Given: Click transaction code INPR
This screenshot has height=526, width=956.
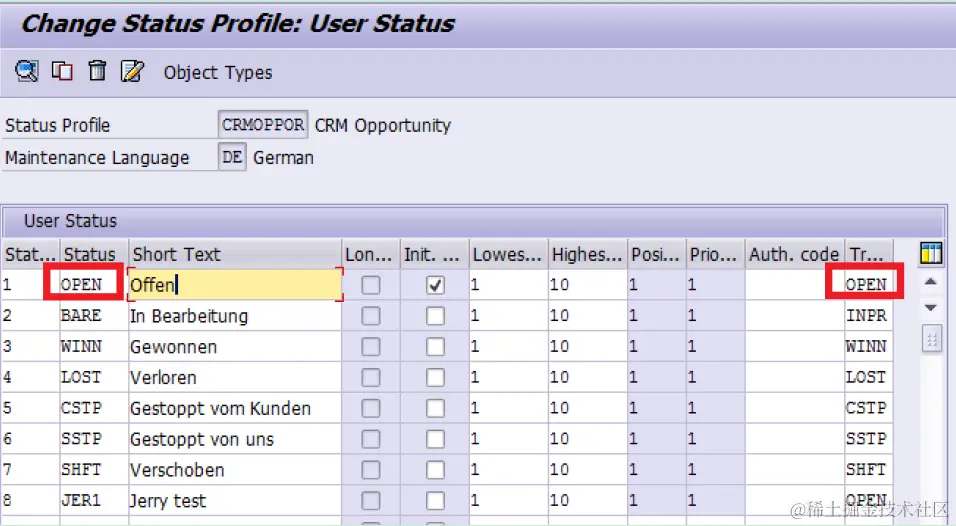Looking at the screenshot, I should click(866, 315).
